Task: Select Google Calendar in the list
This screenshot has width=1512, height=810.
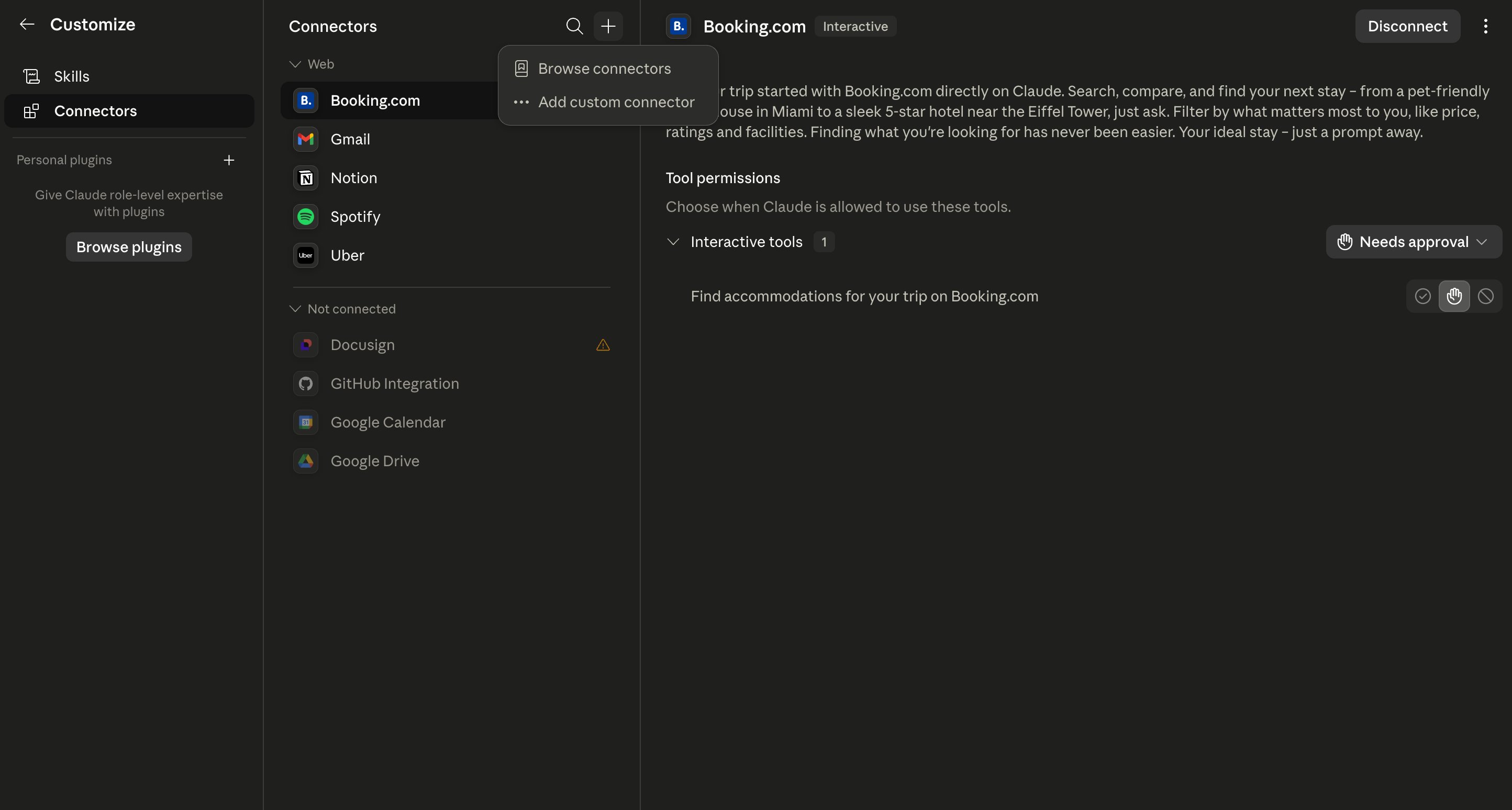Action: (452, 422)
